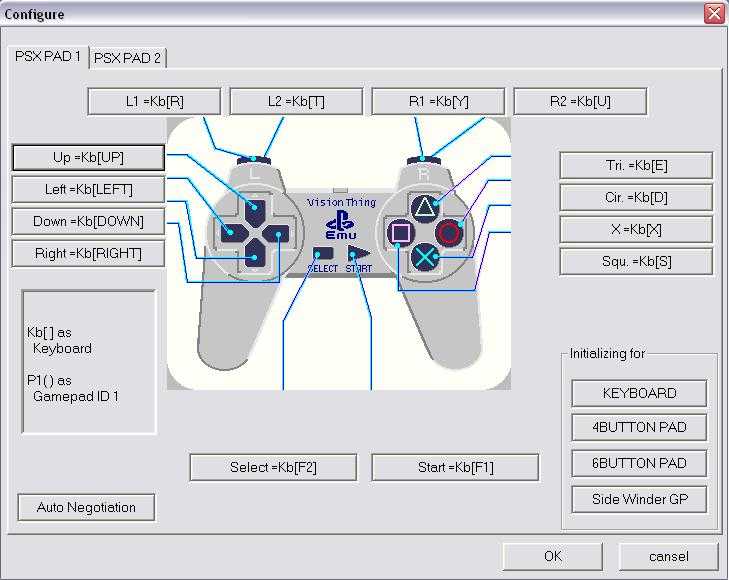Screen dimensions: 729x580
Task: Click the L2 =Kb[T] mapping button
Action: click(x=296, y=101)
